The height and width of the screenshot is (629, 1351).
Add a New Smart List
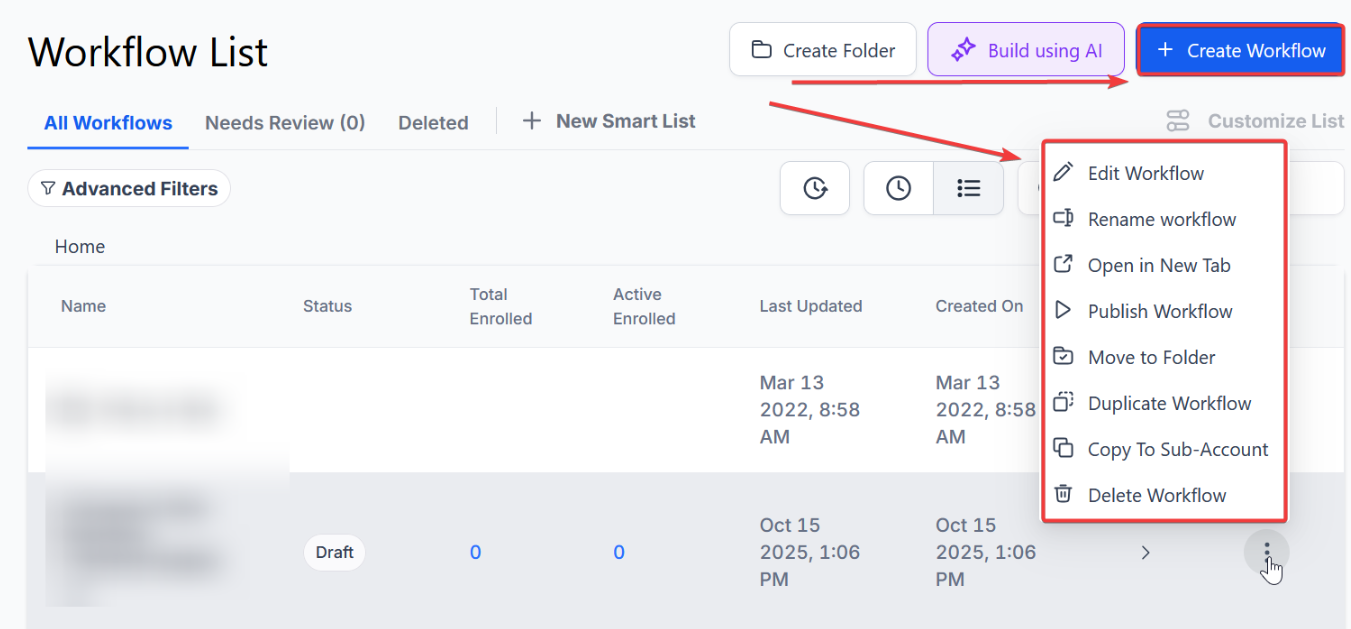(609, 121)
